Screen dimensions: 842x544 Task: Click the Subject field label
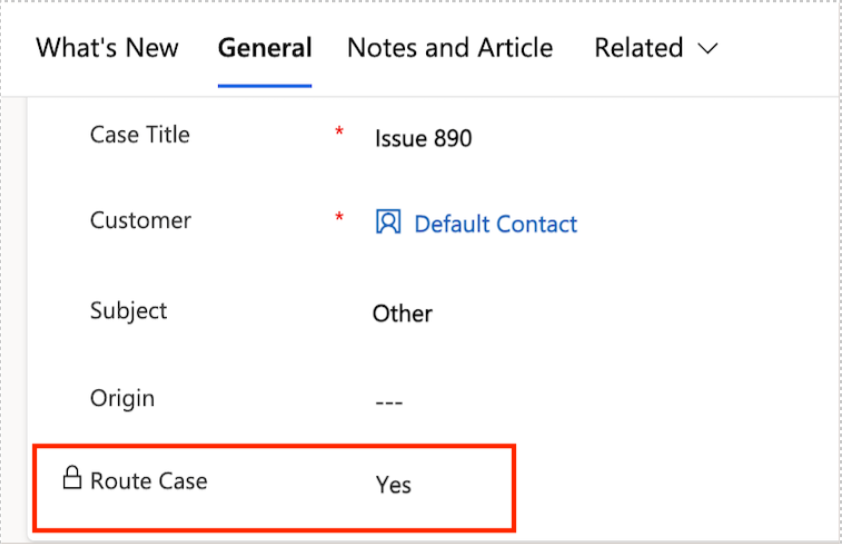pyautogui.click(x=128, y=311)
